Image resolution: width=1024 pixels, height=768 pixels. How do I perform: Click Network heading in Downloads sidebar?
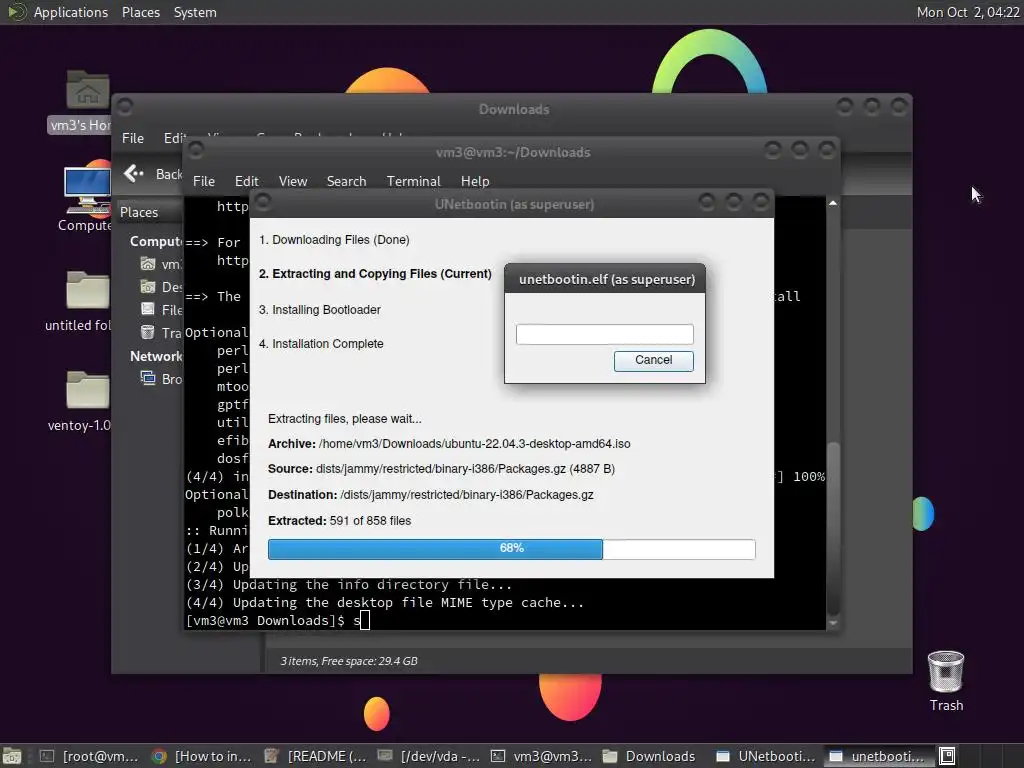tap(156, 357)
